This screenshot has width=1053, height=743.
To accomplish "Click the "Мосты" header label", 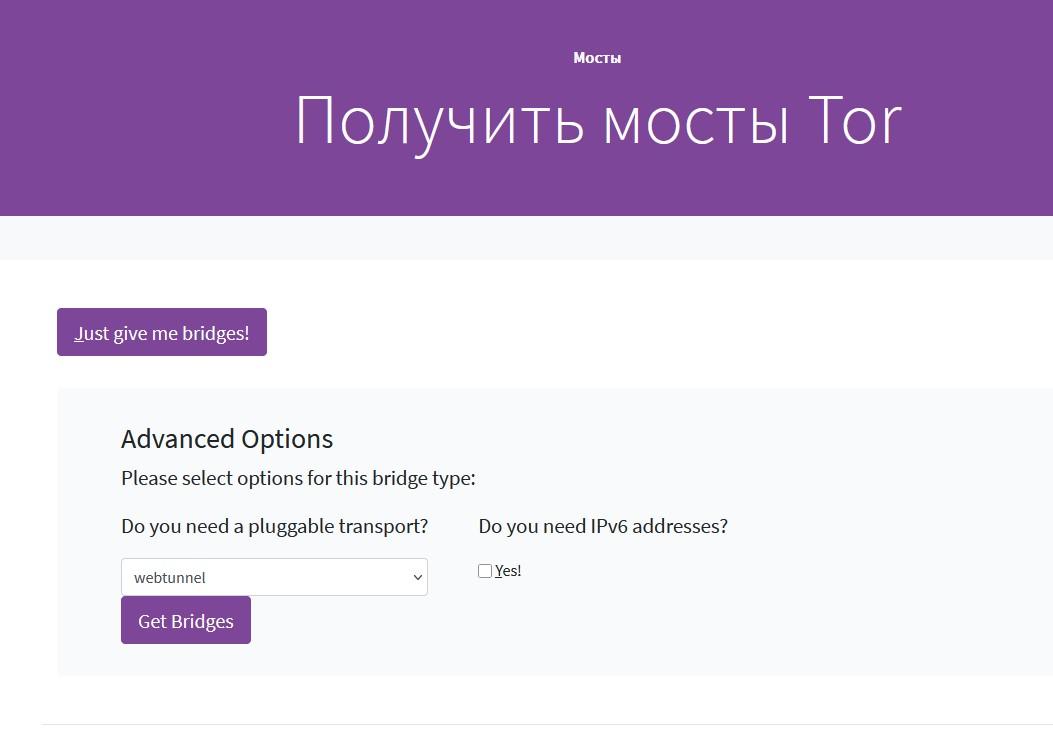I will 597,58.
